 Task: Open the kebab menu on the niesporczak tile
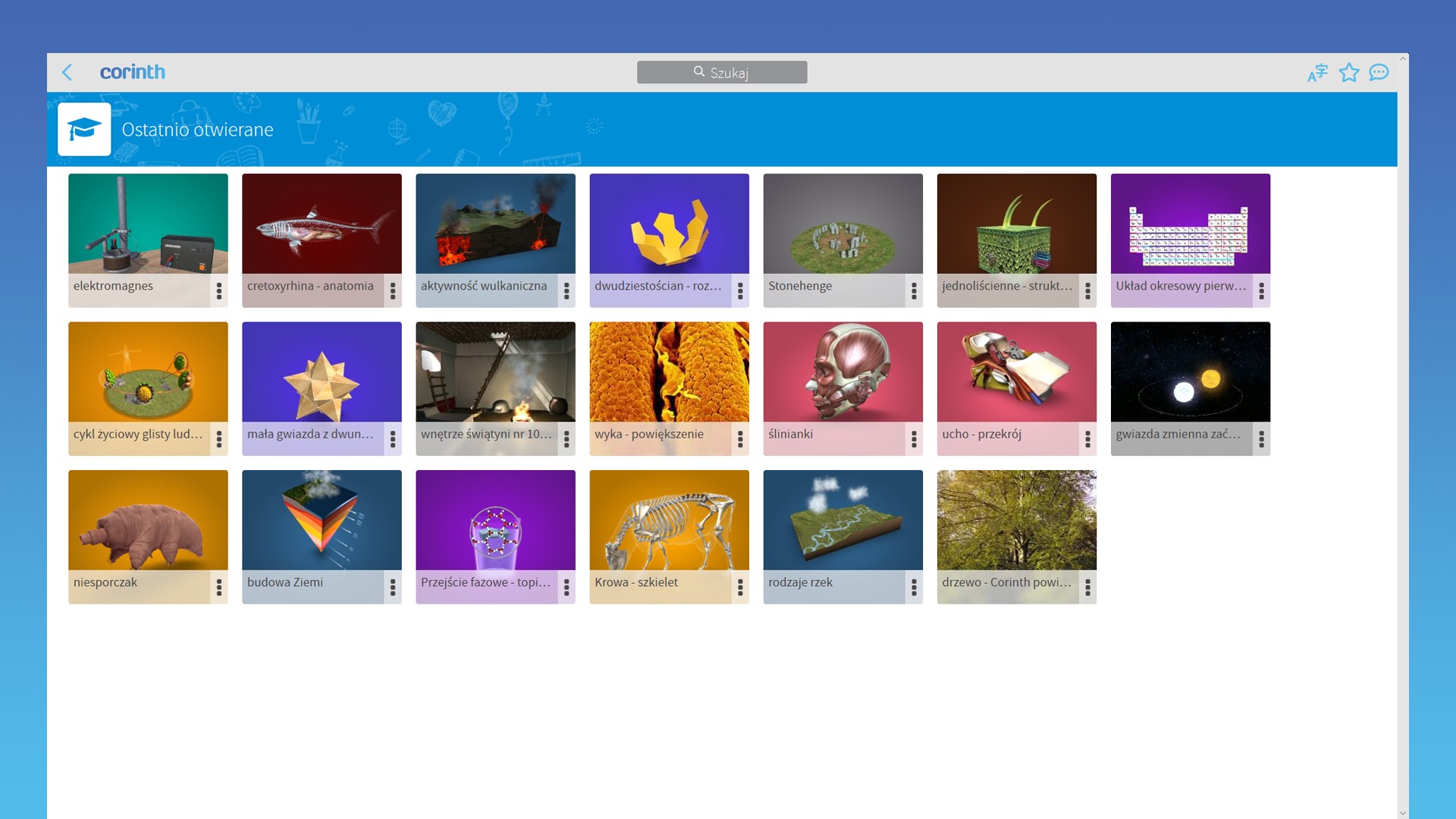pyautogui.click(x=220, y=586)
